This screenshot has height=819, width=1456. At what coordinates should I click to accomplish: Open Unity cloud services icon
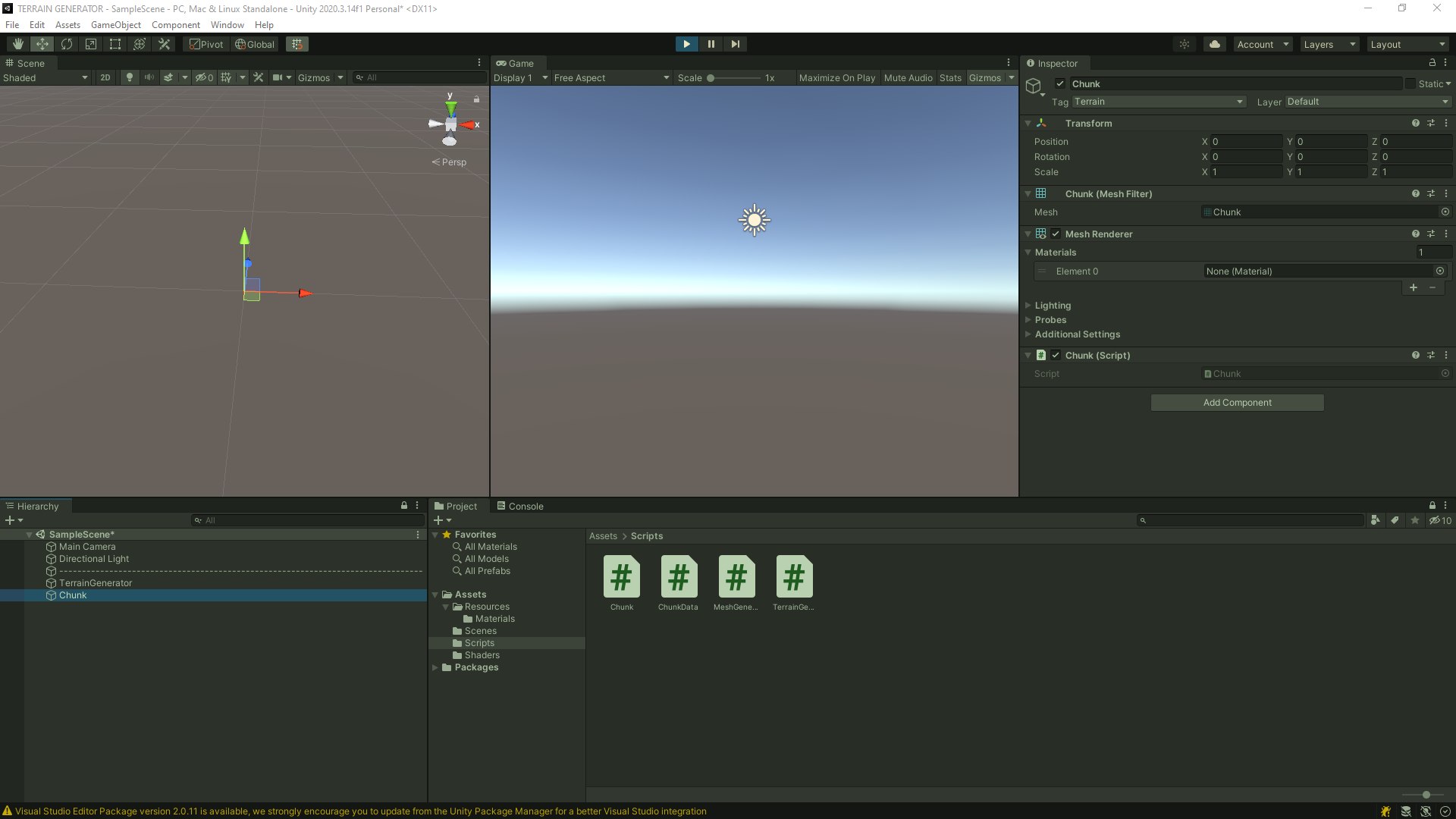coord(1215,44)
